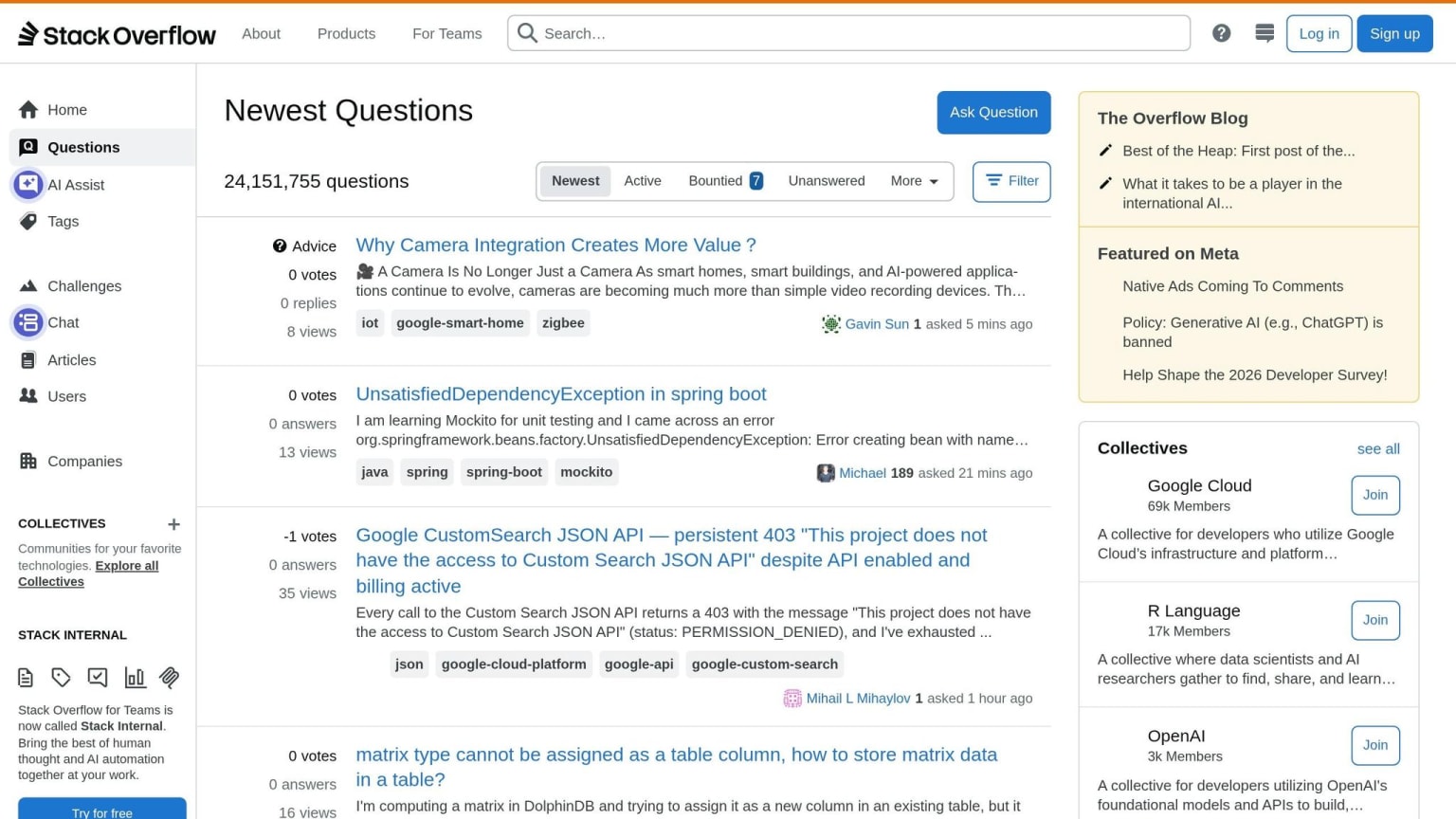Click the Home house icon in sidebar
1456x819 pixels.
pos(28,110)
